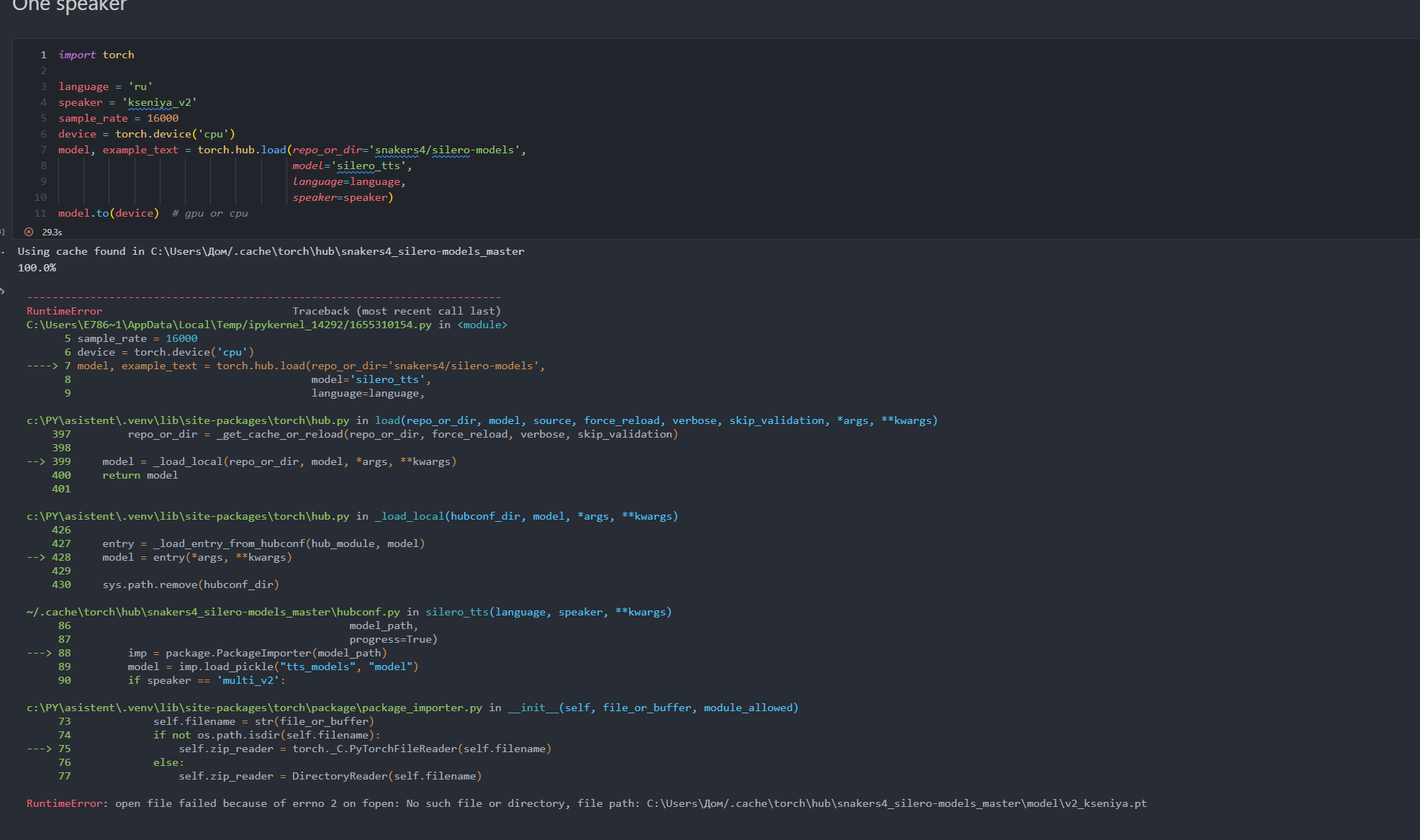The height and width of the screenshot is (840, 1420).
Task: Click the RuntimeError label in the traceback
Action: click(x=63, y=310)
